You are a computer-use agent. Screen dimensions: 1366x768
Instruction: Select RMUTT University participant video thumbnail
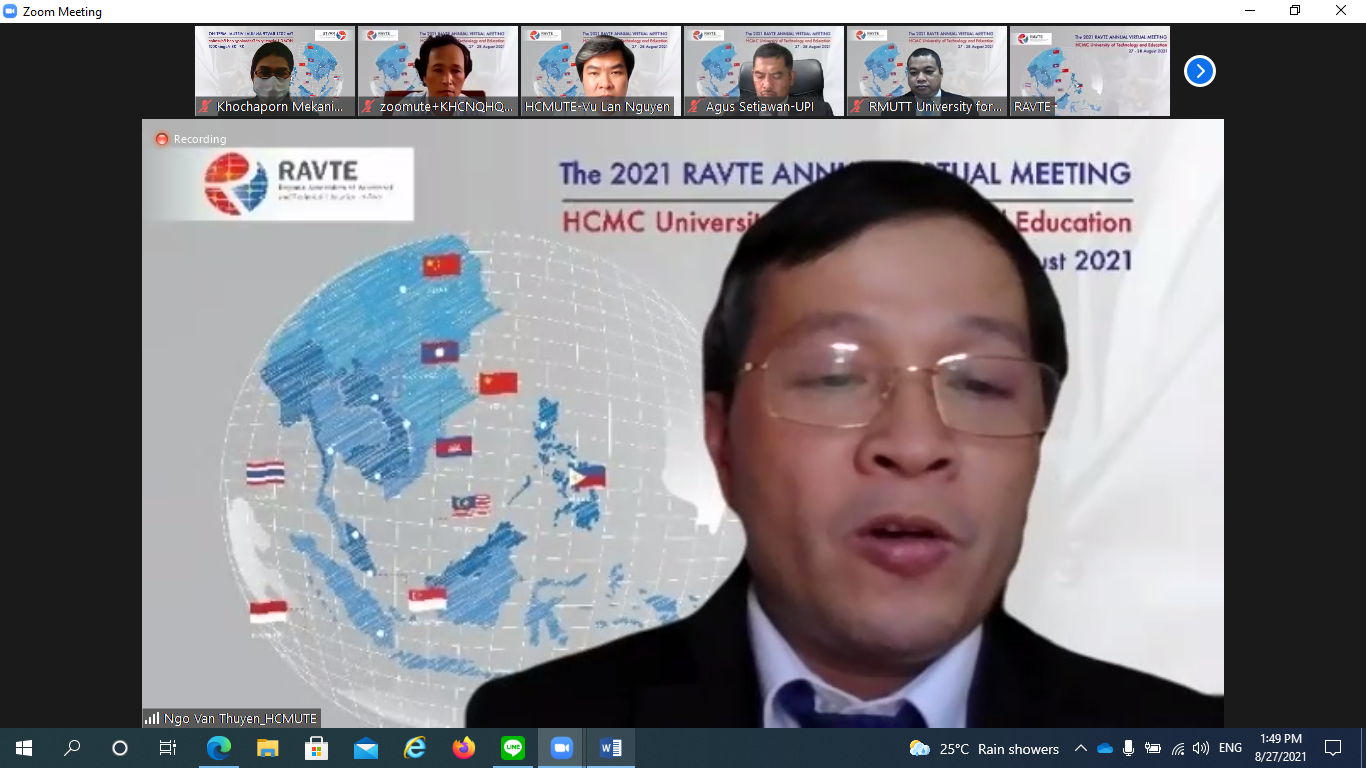927,71
